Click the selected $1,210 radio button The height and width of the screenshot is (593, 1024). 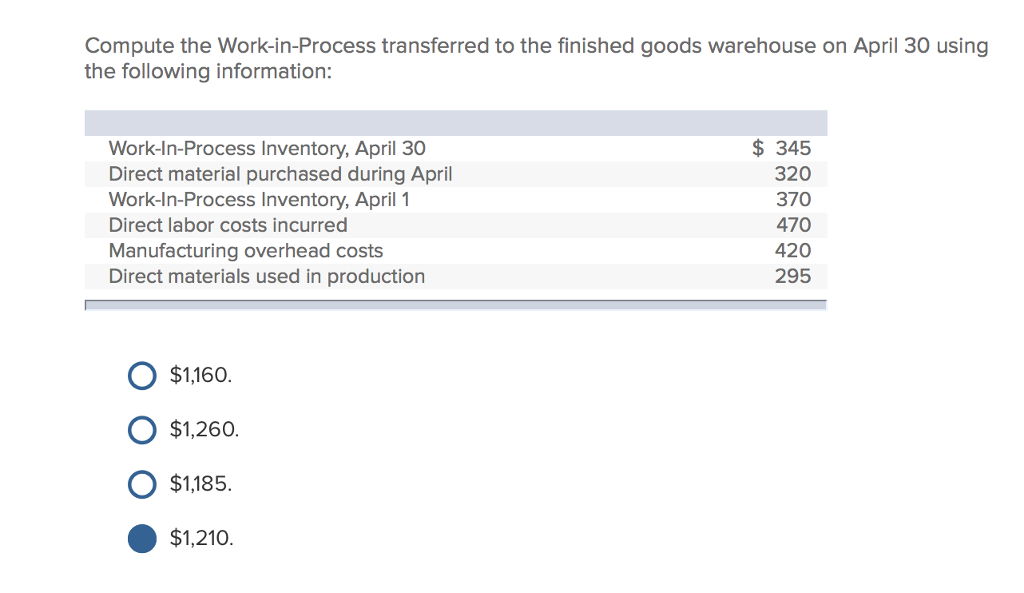coord(142,539)
